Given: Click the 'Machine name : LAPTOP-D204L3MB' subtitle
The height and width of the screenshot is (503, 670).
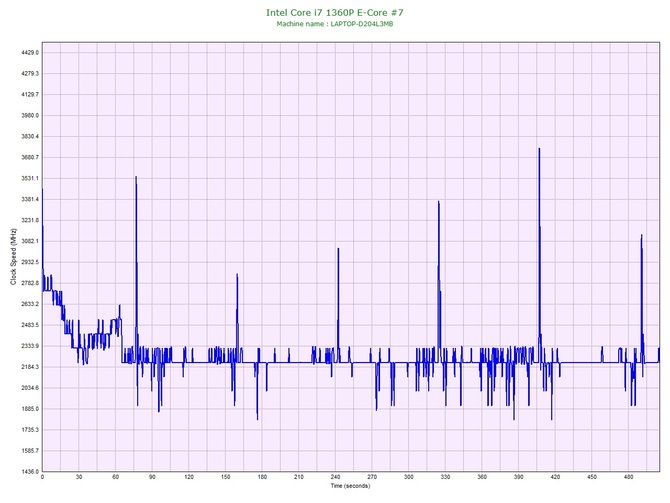Looking at the screenshot, I should [335, 24].
